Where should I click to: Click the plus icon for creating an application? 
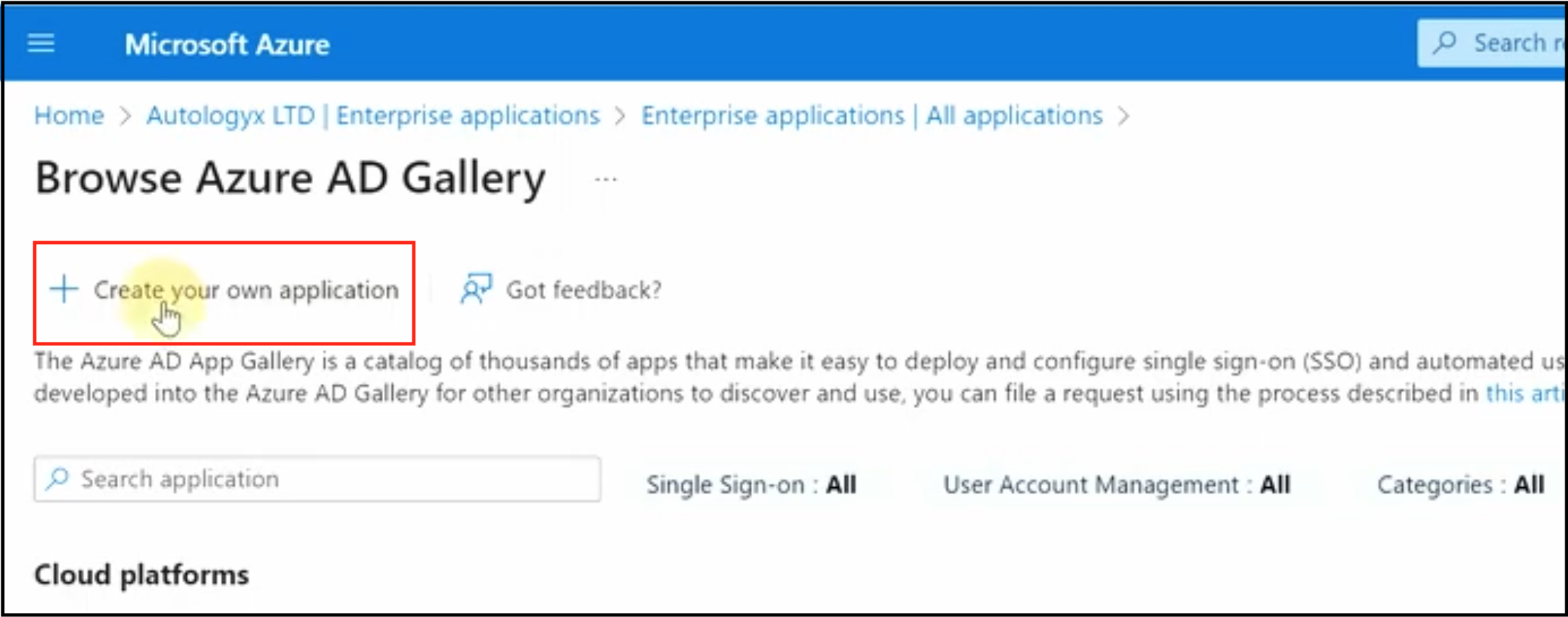coord(64,289)
